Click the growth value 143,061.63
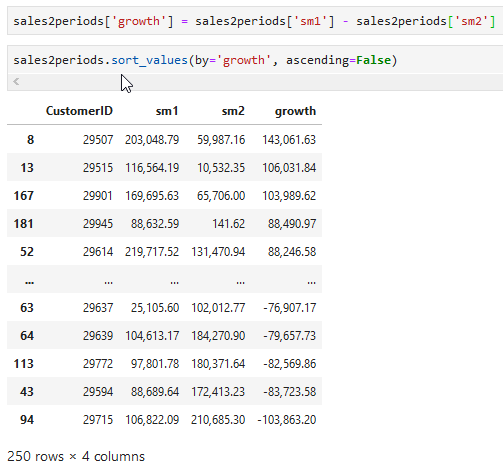The image size is (503, 470). pos(289,140)
